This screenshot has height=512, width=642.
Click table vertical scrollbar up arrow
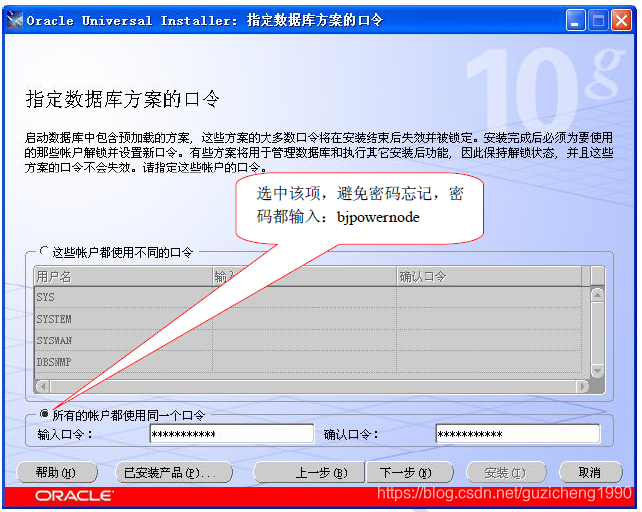coord(597,295)
